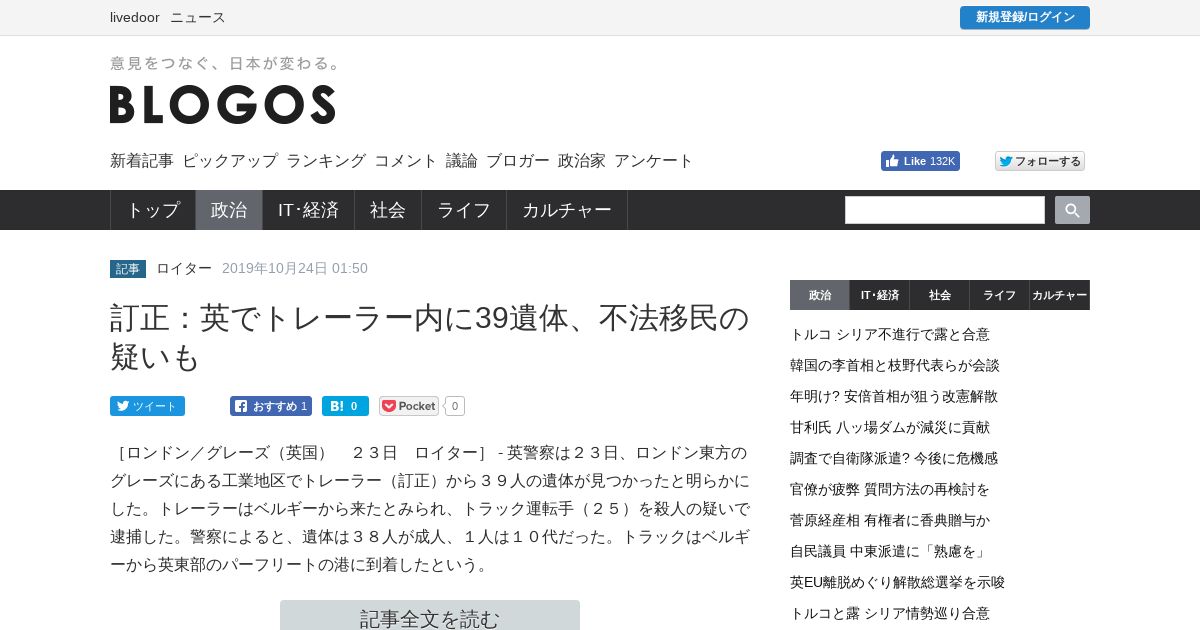The height and width of the screenshot is (630, 1200).
Task: Open the 政治家 menu link
Action: [582, 160]
